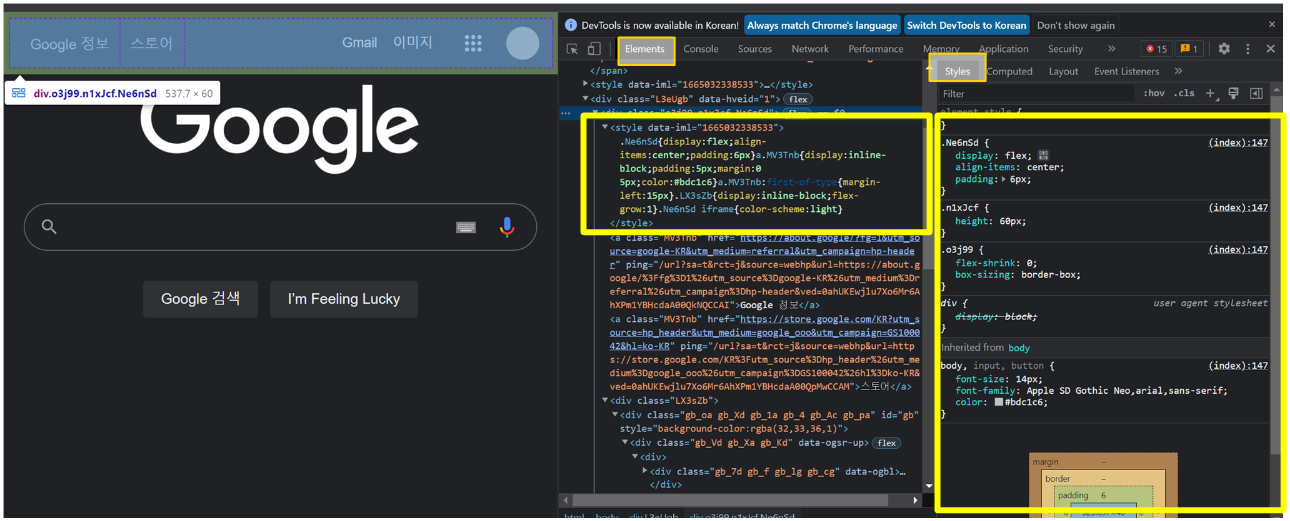Open the 스토어 link
Screen dimensions: 1290x521
coord(152,44)
